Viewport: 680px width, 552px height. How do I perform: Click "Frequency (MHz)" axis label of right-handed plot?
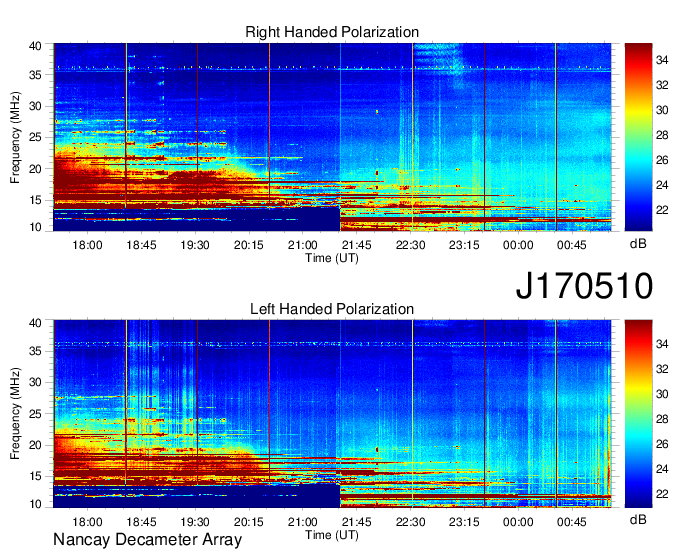[15, 137]
